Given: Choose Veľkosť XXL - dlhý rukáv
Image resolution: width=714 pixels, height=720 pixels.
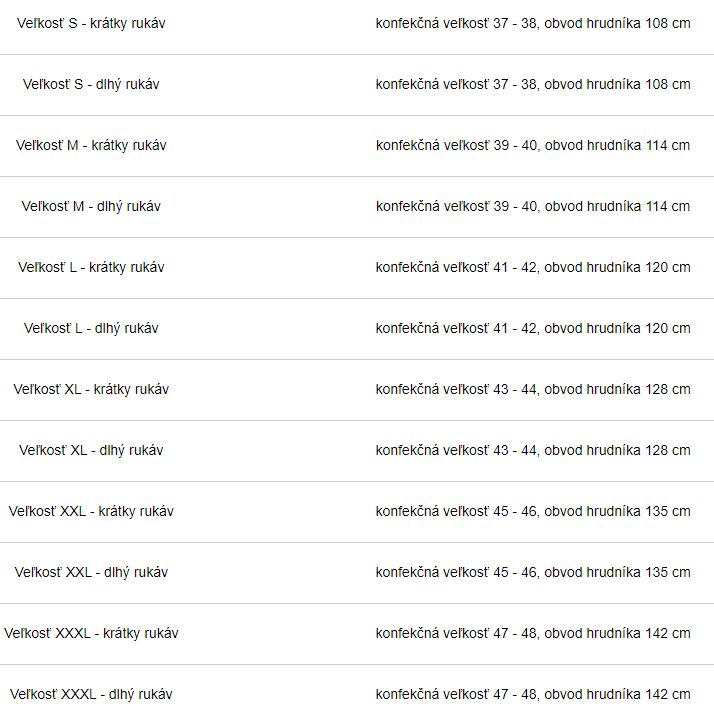Looking at the screenshot, I should [x=91, y=573].
